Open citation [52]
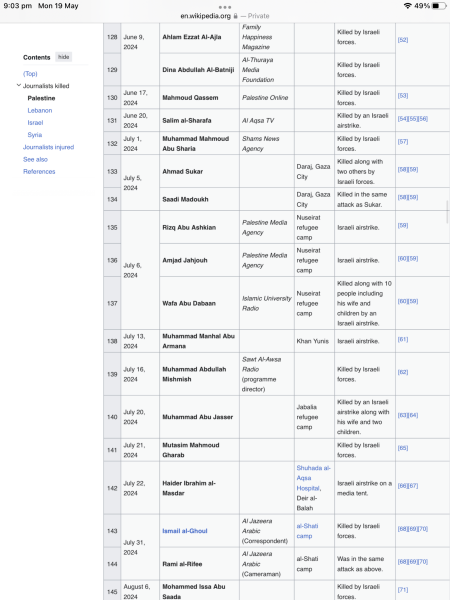 coord(403,40)
